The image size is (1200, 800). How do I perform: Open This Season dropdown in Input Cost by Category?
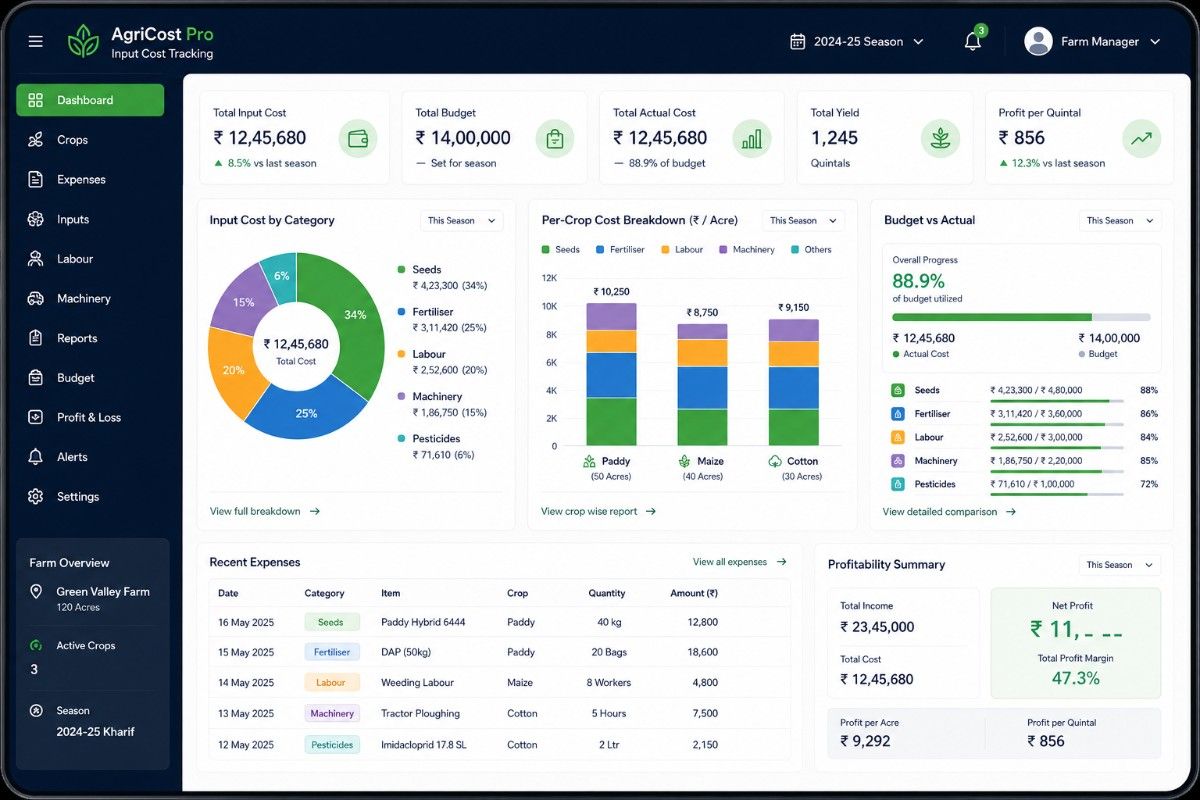pos(461,221)
